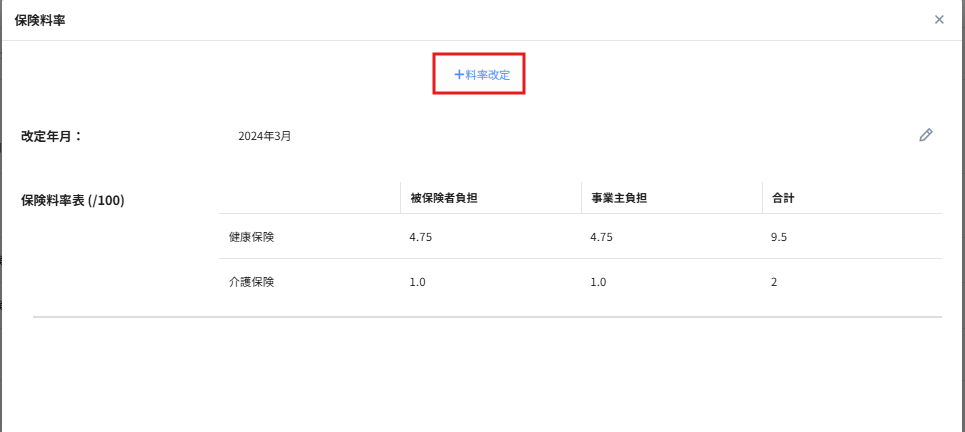This screenshot has width=965, height=432.
Task: Select the 被保険者負担 column header
Action: point(444,199)
